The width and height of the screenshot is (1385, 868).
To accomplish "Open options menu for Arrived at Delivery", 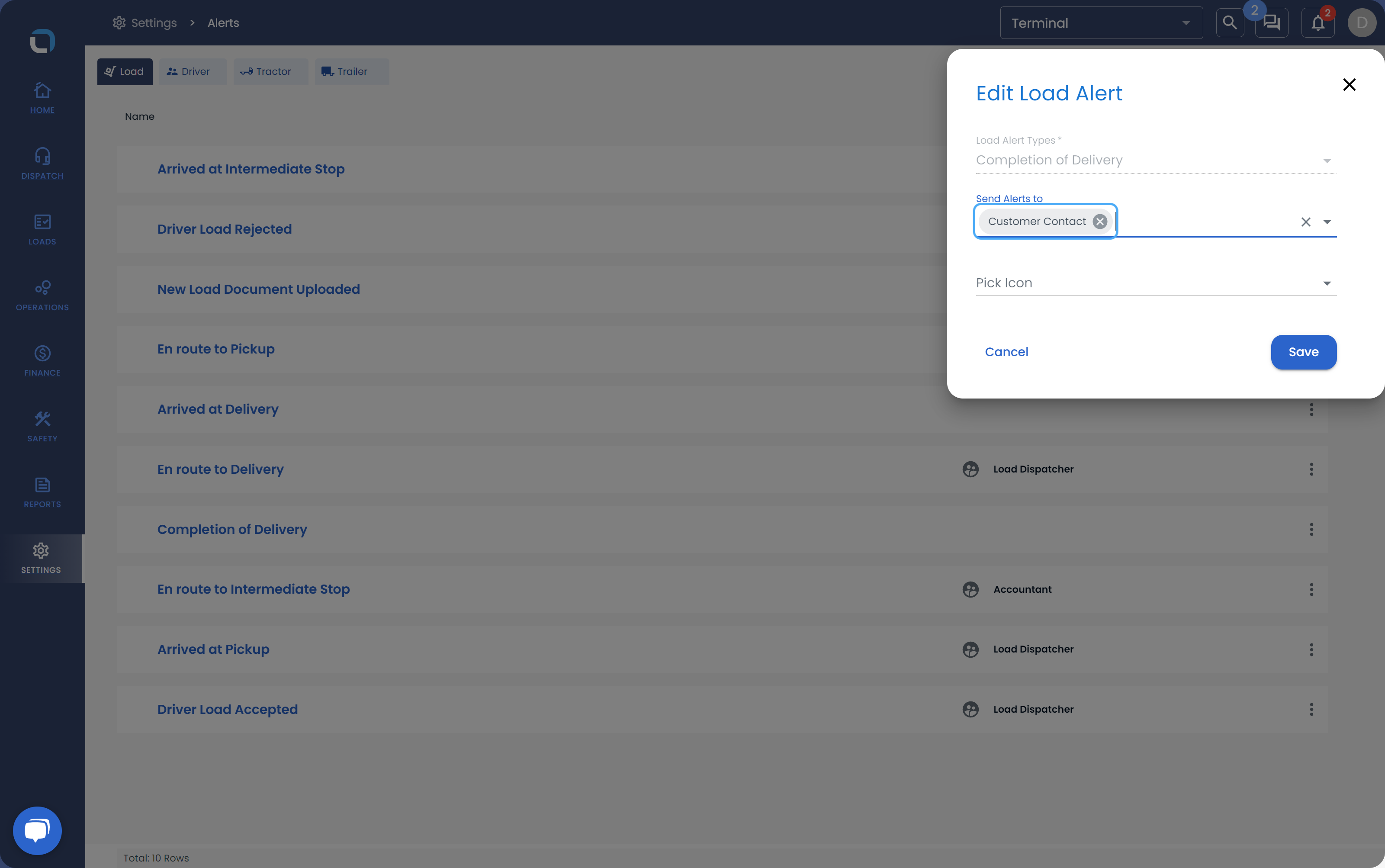I will click(1311, 409).
